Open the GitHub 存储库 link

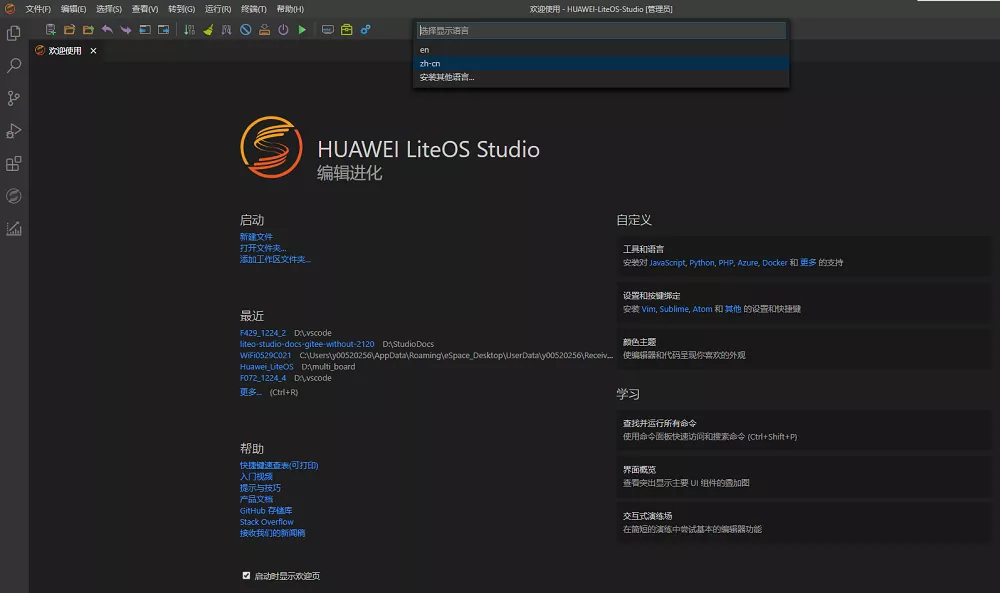tap(266, 511)
